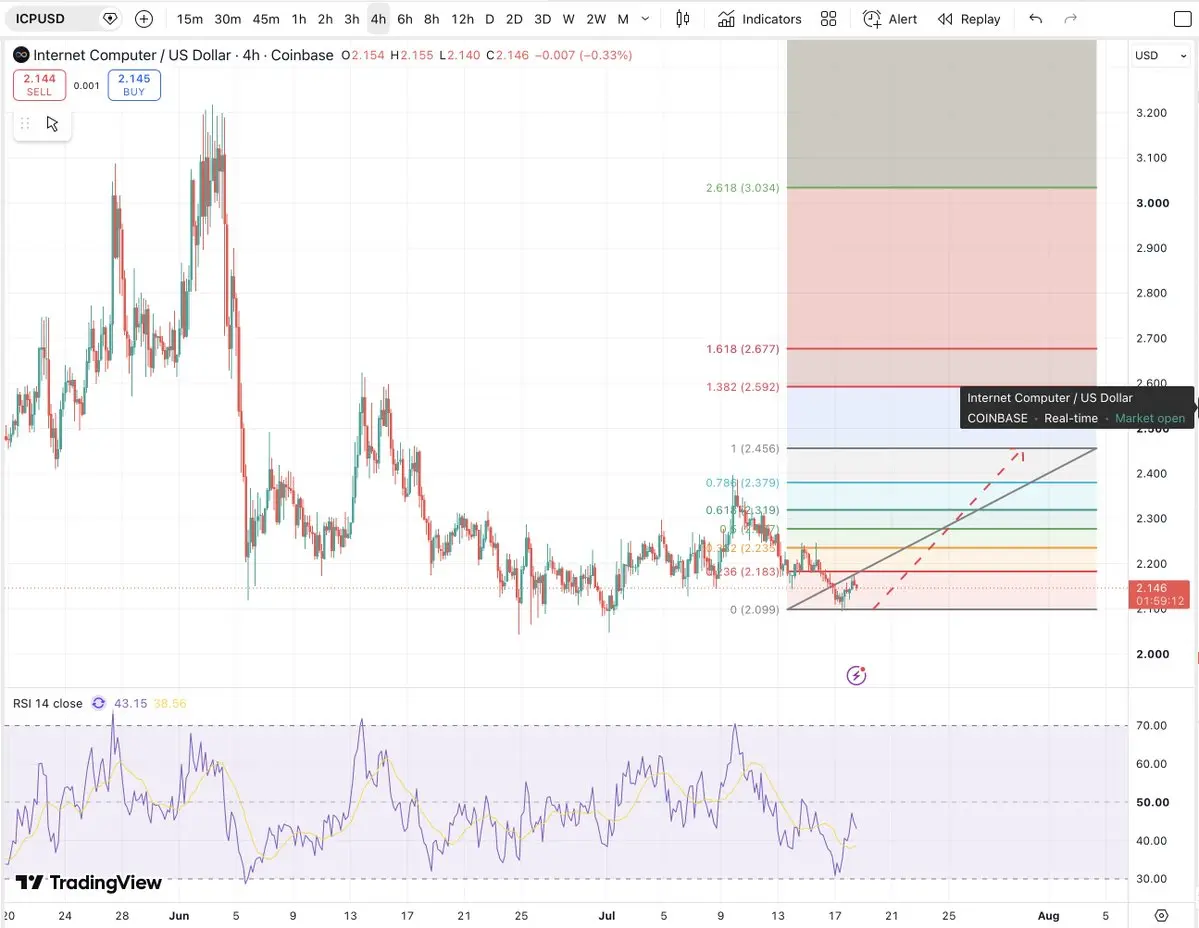Open the Indicators menu
This screenshot has height=928, width=1199.
760,19
